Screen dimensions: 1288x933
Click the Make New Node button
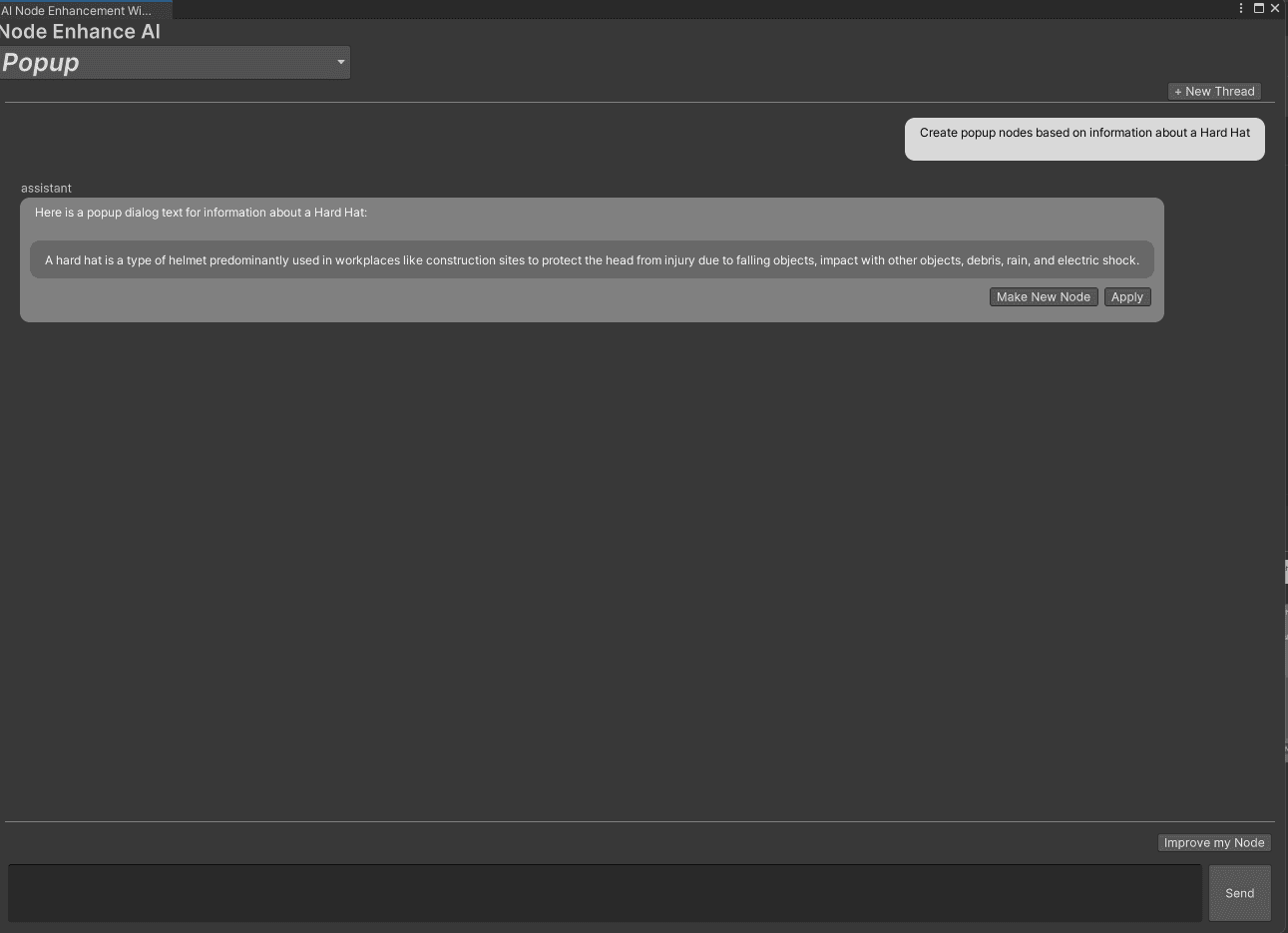[1044, 297]
